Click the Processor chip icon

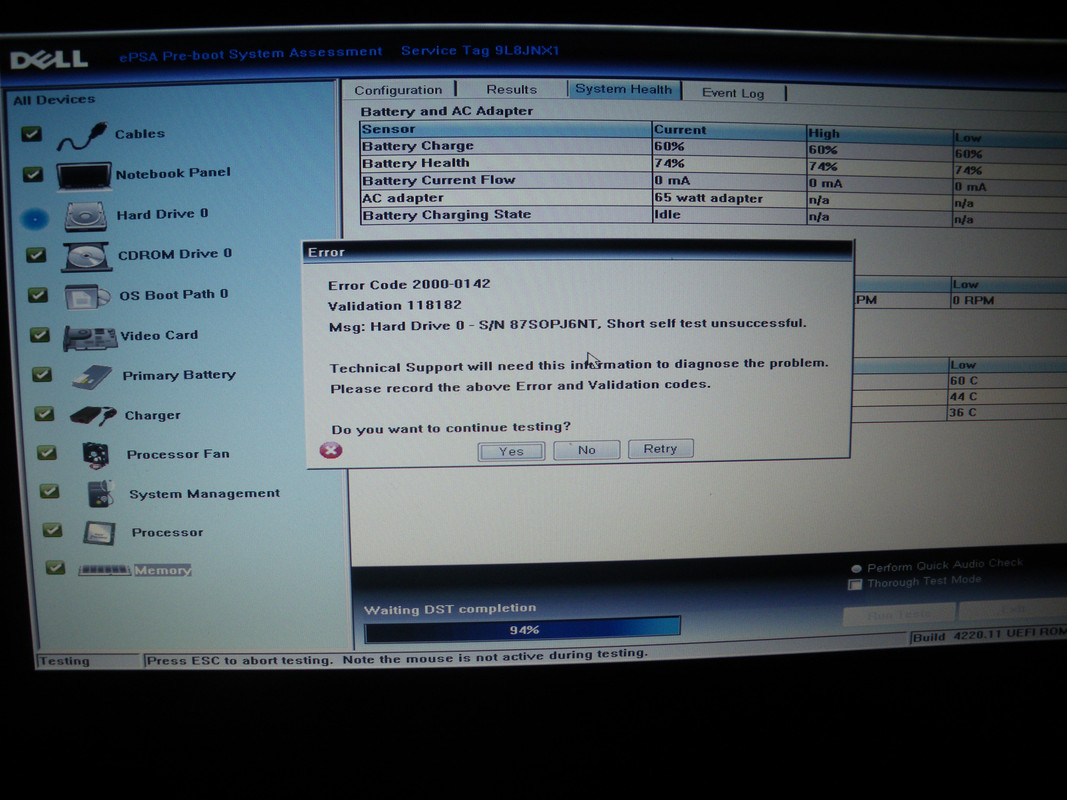(99, 533)
